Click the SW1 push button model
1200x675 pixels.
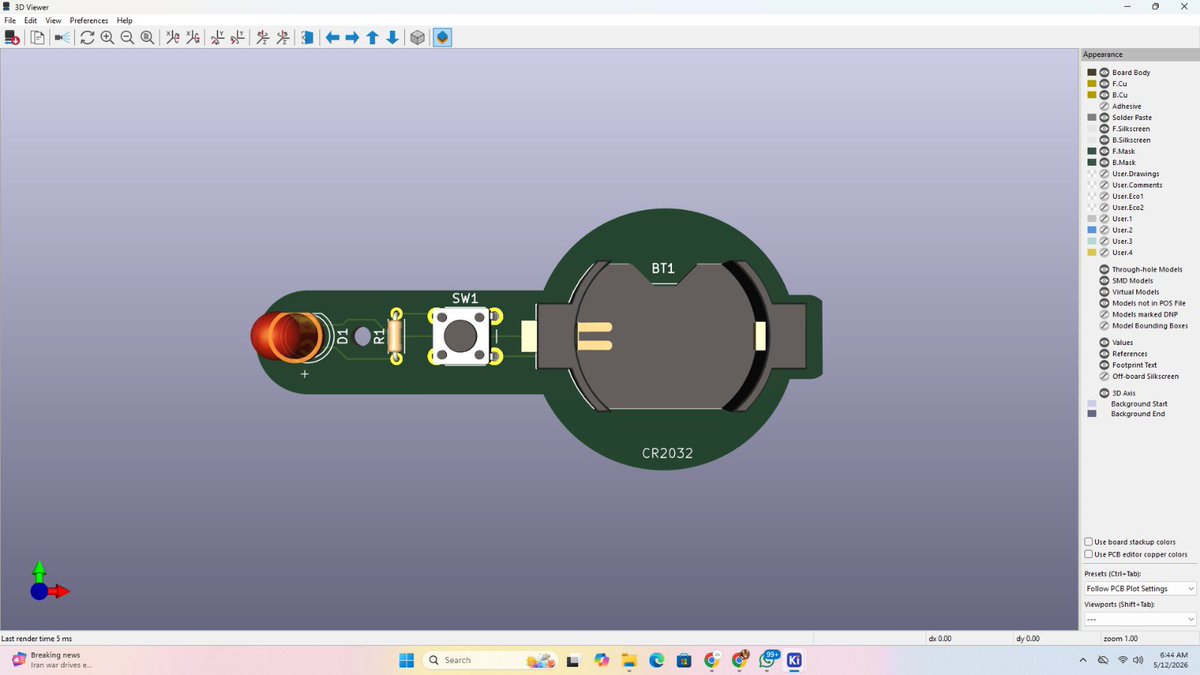point(461,336)
